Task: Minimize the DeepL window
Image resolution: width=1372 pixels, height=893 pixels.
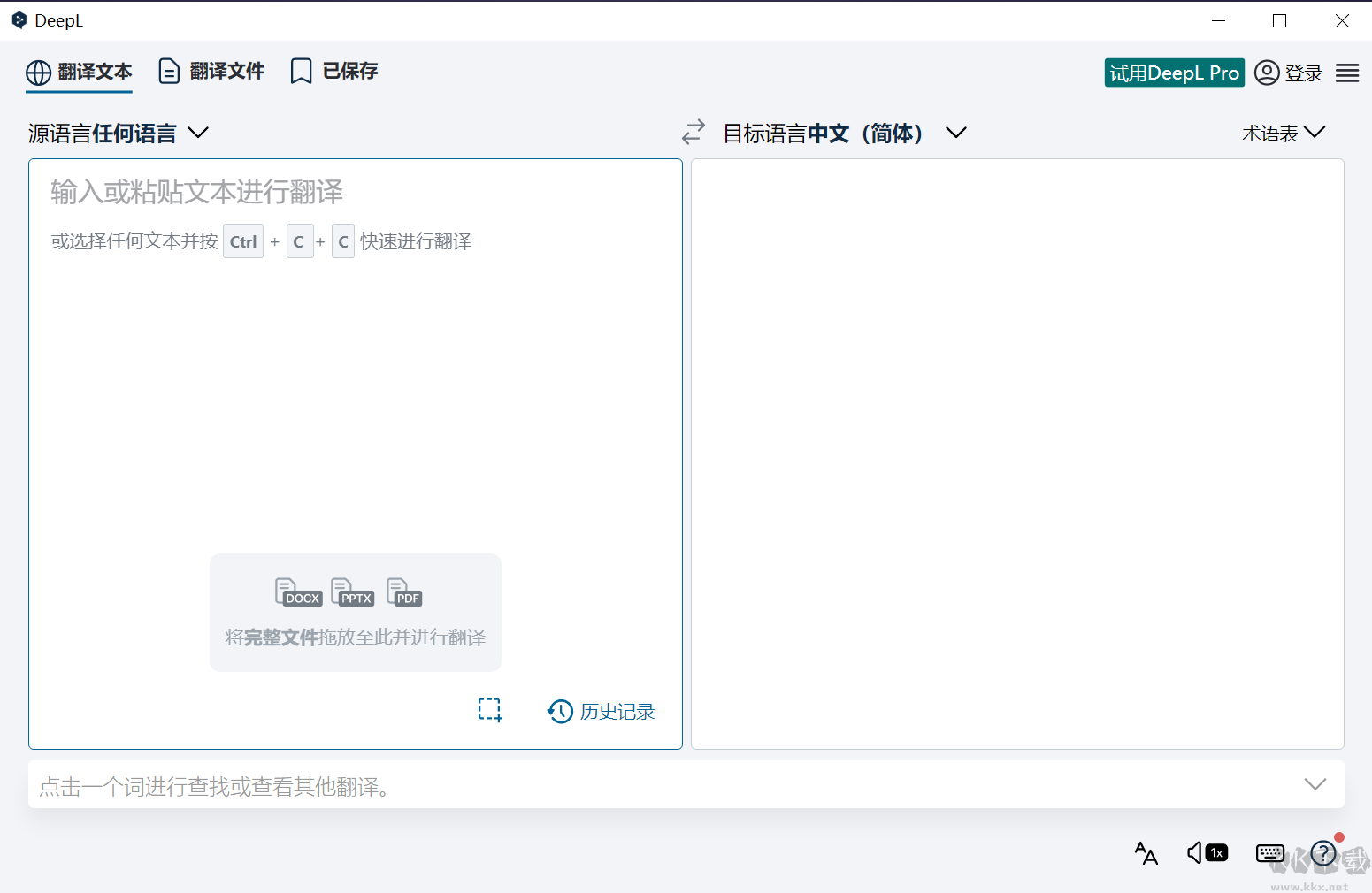Action: tap(1219, 20)
